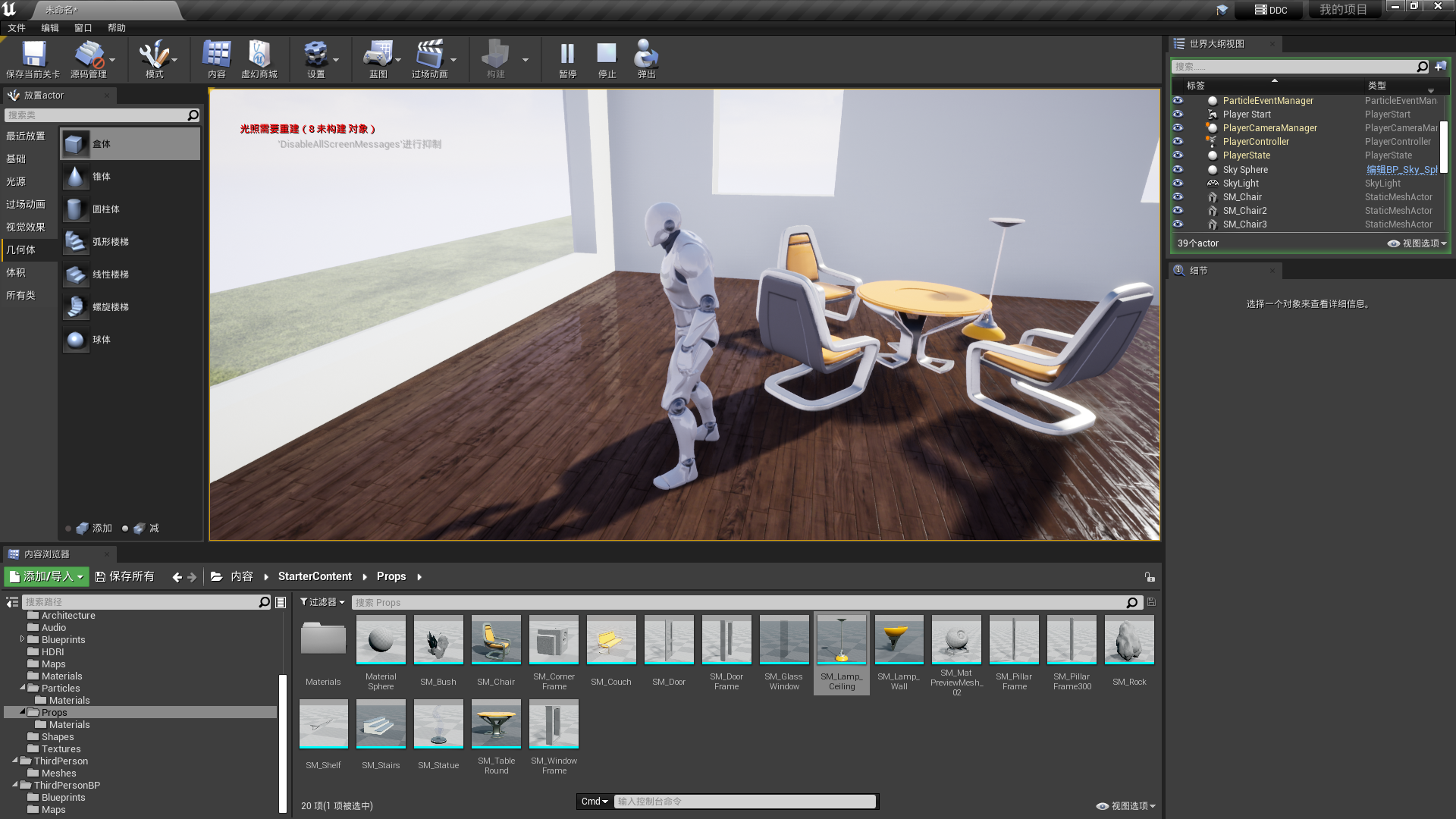Select the Spiral Stair geometry brush
The width and height of the screenshot is (1456, 819).
[x=130, y=307]
